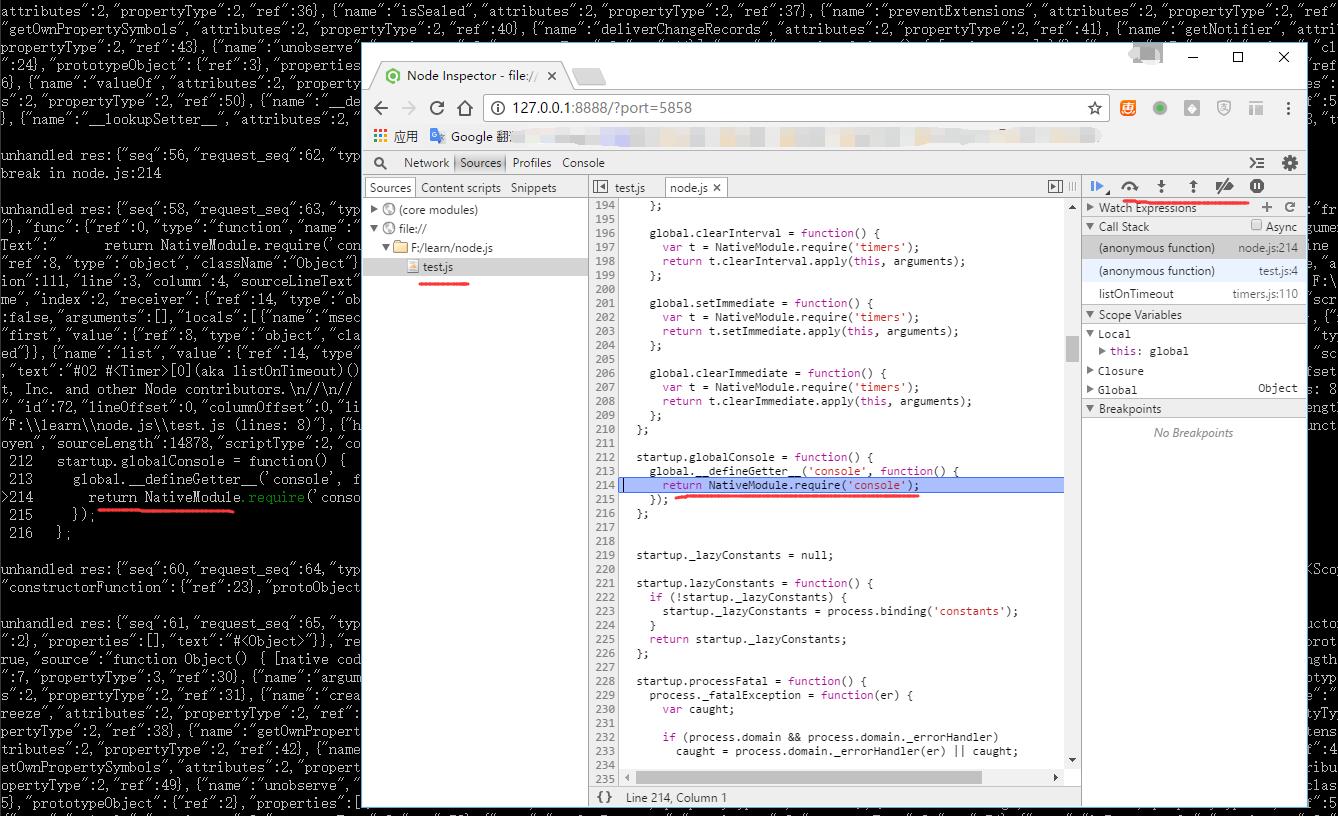Click the address bar URL
The width and height of the screenshot is (1338, 816).
[601, 108]
